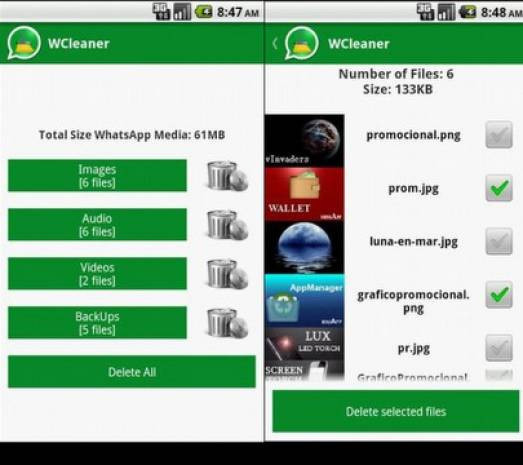This screenshot has height=465, width=523.
Task: Tap the Total Size WhatsApp Media text
Action: (132, 135)
